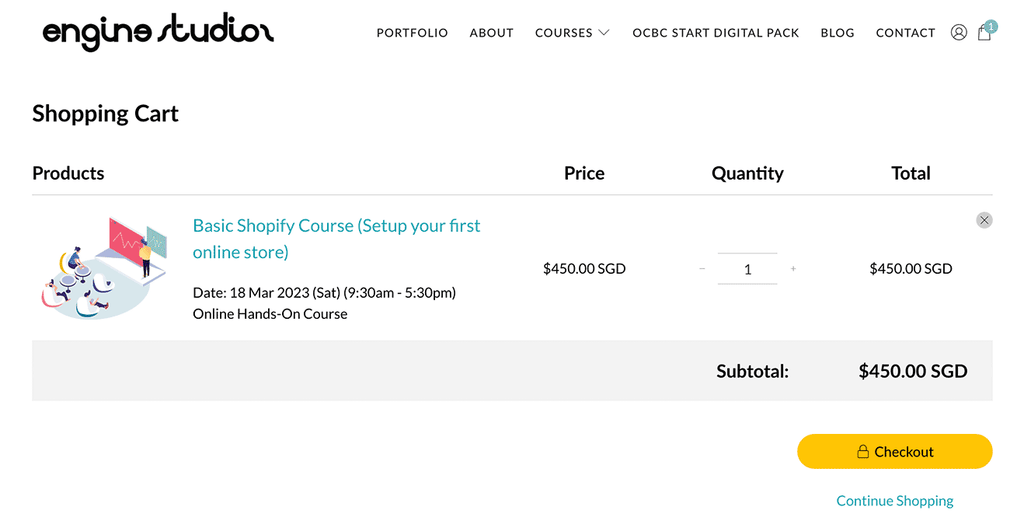This screenshot has height=528, width=1024.
Task: Go to the About page
Action: 491,33
